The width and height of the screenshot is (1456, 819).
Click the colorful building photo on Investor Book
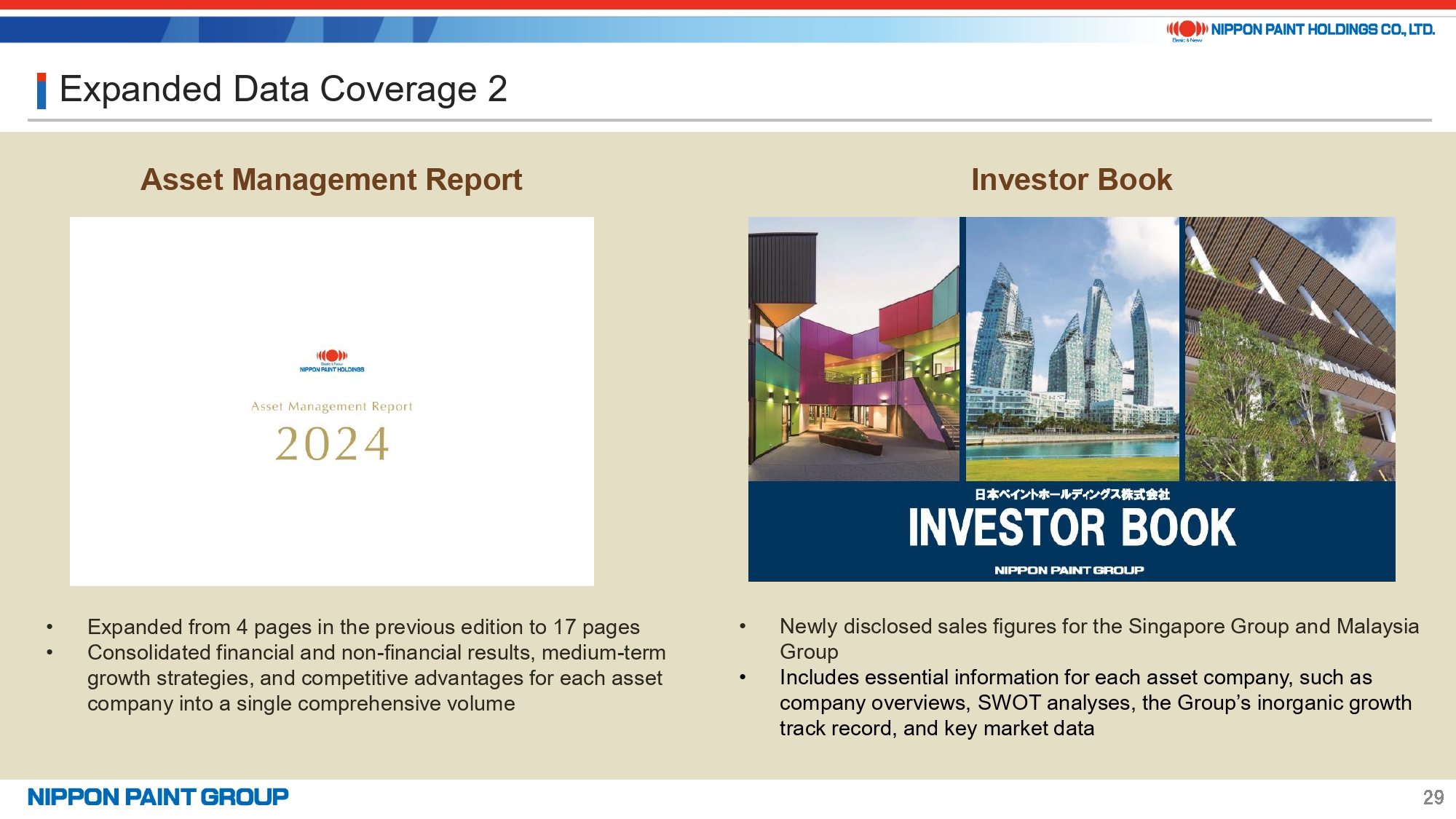(x=854, y=349)
